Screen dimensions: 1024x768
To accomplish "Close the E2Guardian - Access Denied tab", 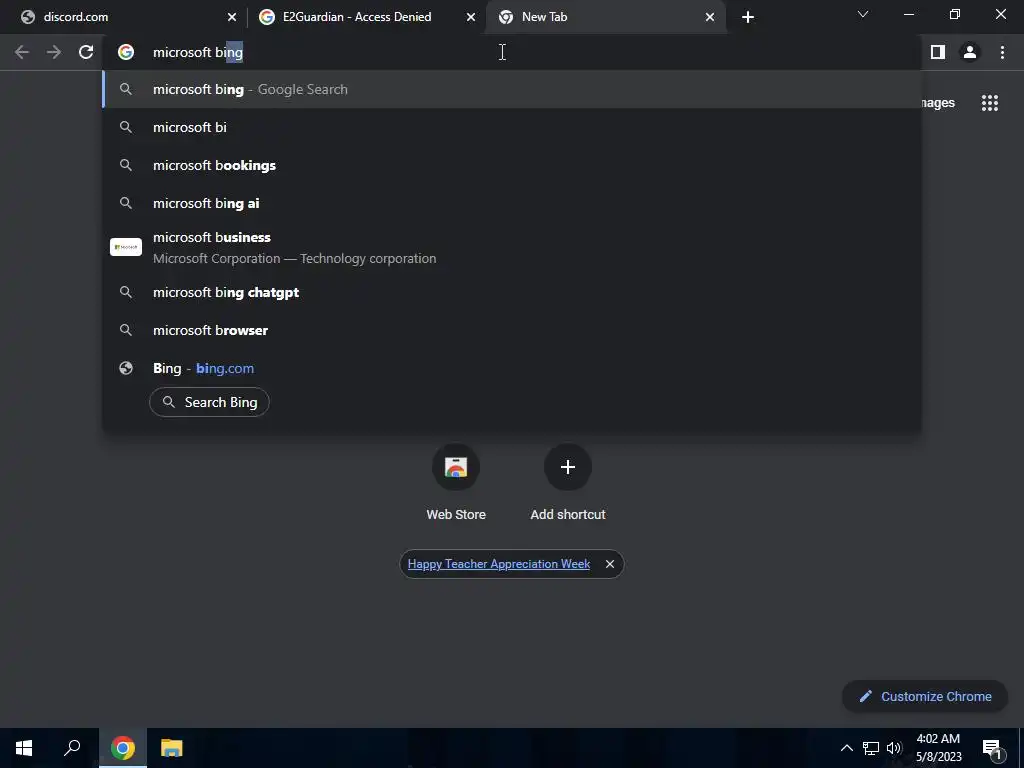I will [x=471, y=17].
